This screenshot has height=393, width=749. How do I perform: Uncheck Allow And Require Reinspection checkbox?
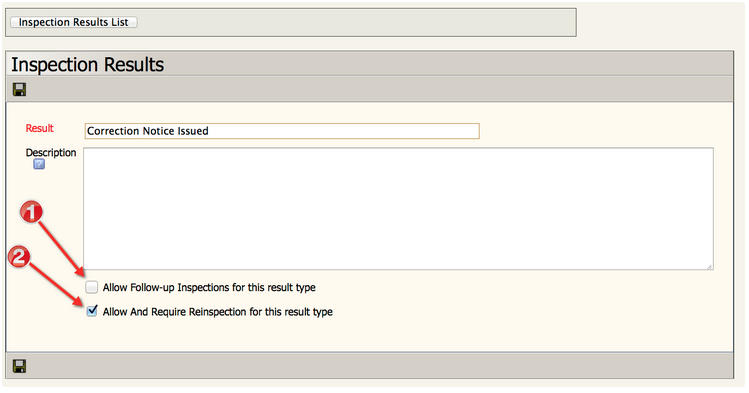coord(91,311)
